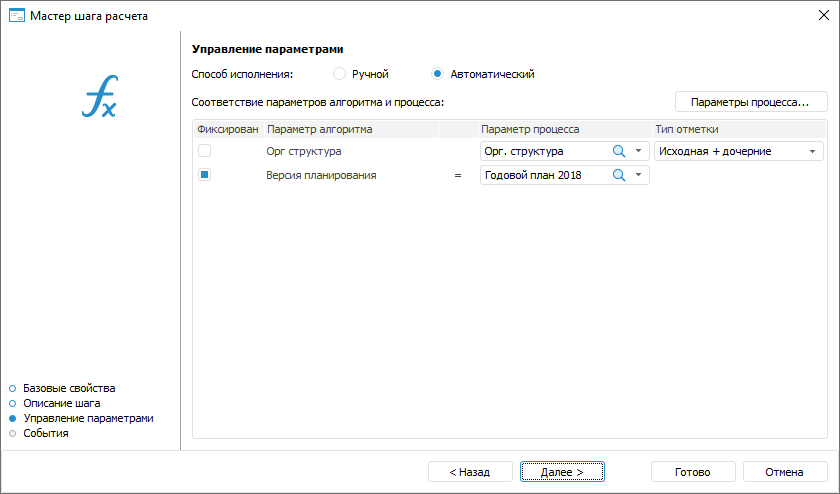Click the large fx formula icon

pos(99,99)
